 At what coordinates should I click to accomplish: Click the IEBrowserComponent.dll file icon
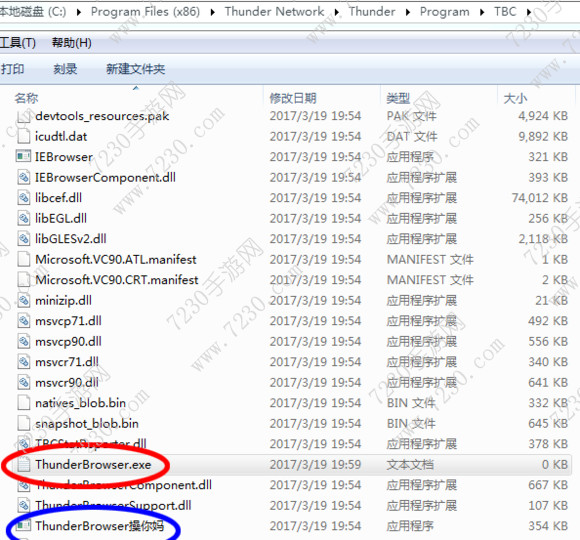tap(24, 178)
